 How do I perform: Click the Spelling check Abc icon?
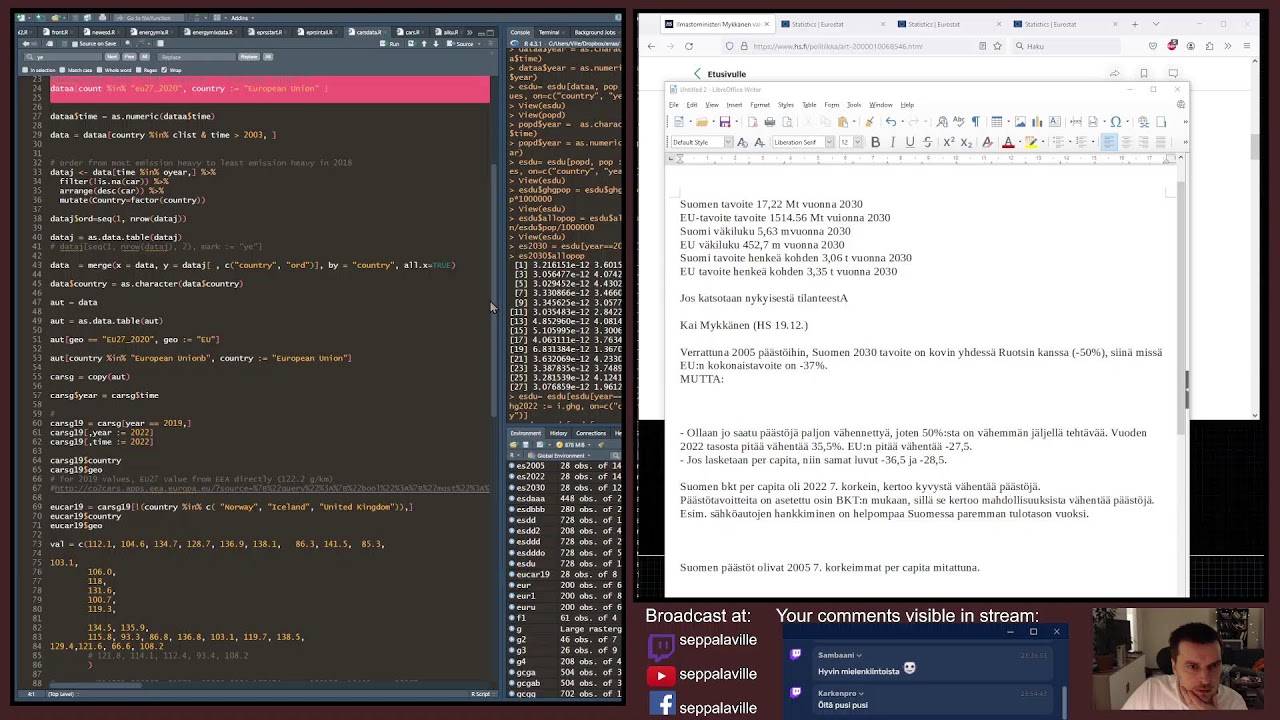958,122
